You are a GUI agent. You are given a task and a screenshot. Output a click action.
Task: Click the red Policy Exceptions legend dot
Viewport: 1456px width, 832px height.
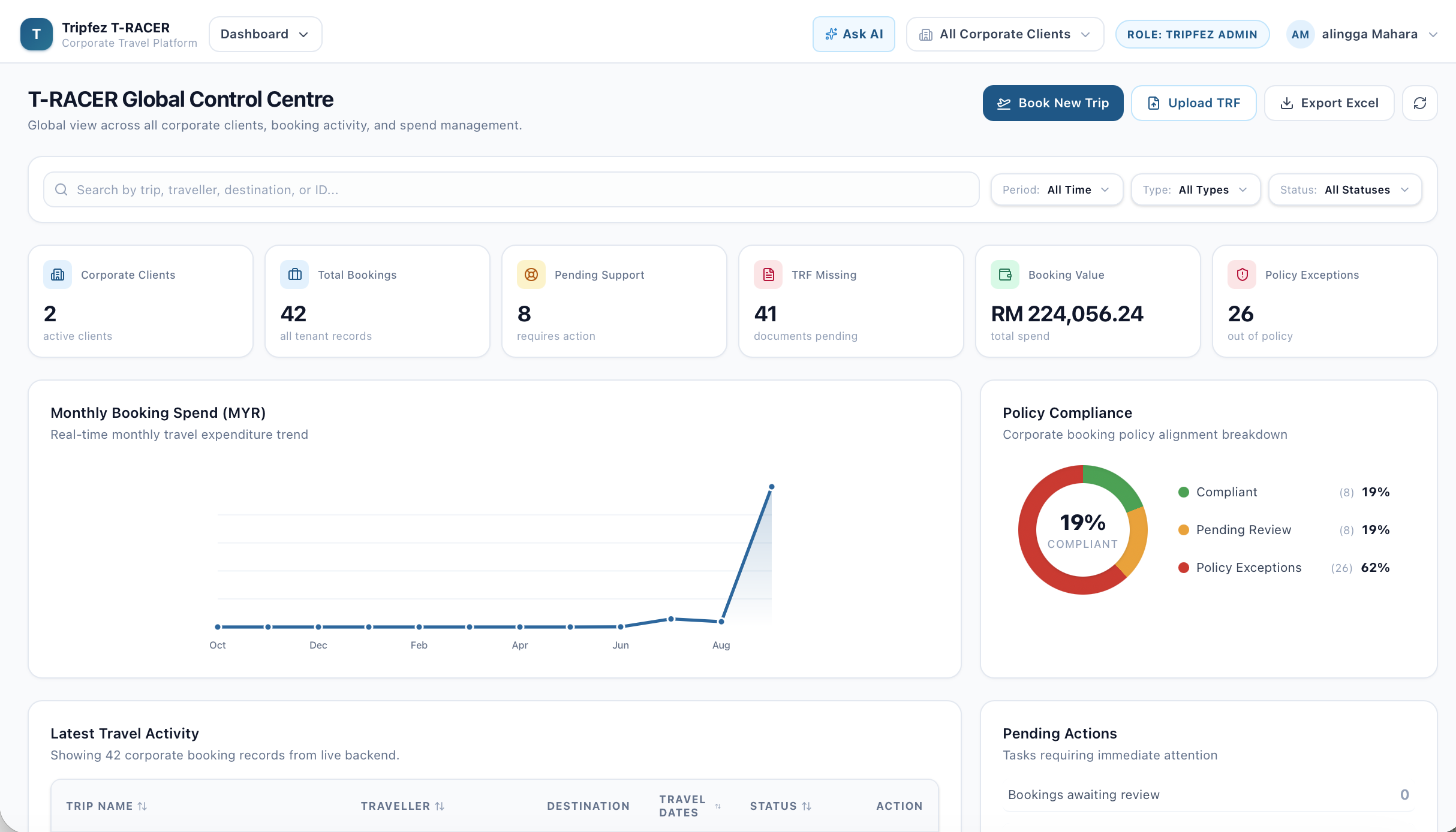click(x=1183, y=568)
